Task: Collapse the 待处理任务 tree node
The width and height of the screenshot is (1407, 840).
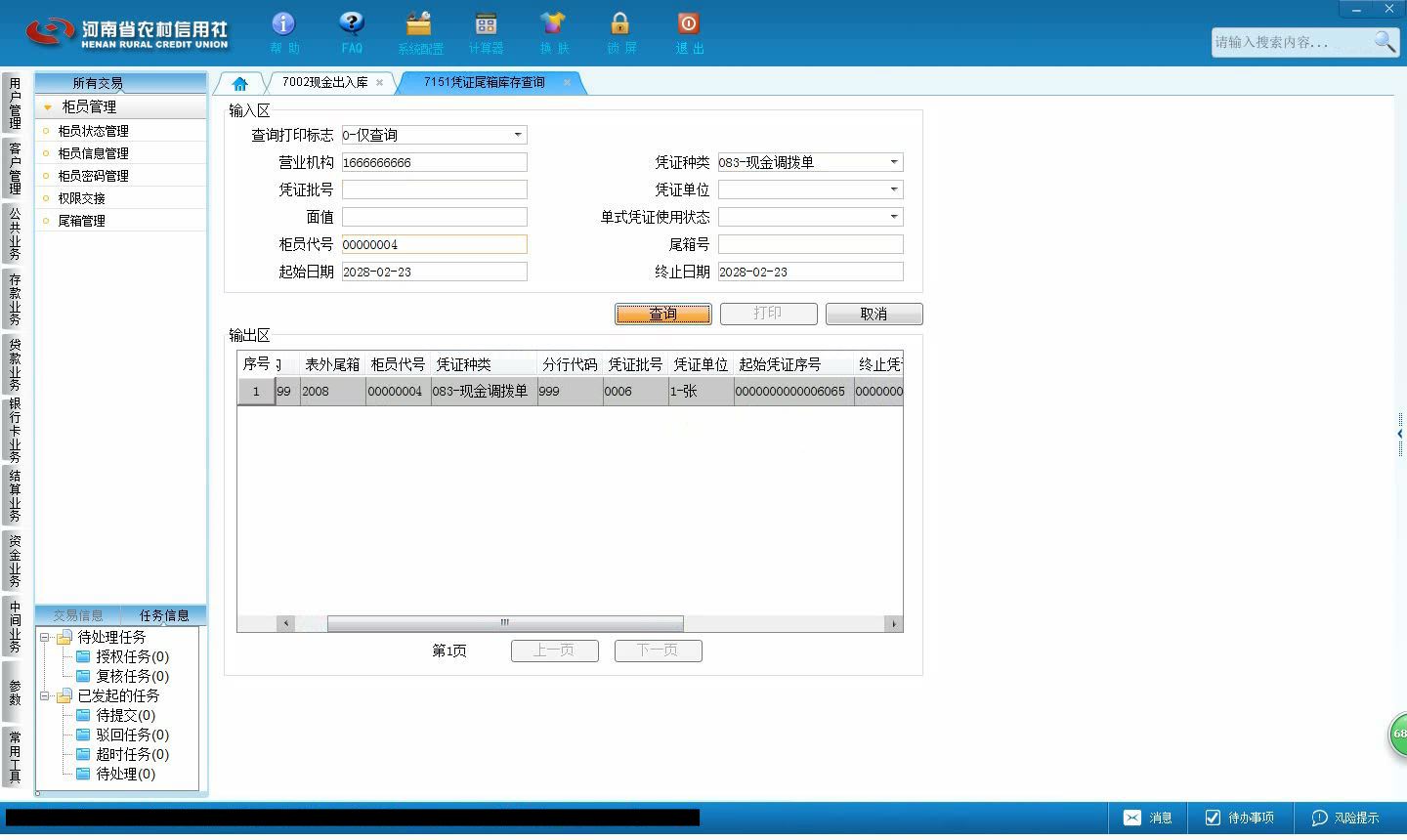Action: click(x=44, y=637)
